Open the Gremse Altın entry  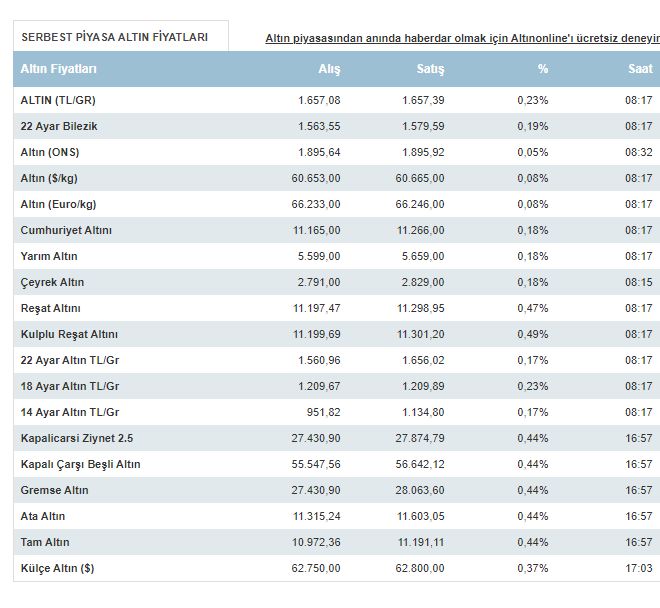point(54,490)
